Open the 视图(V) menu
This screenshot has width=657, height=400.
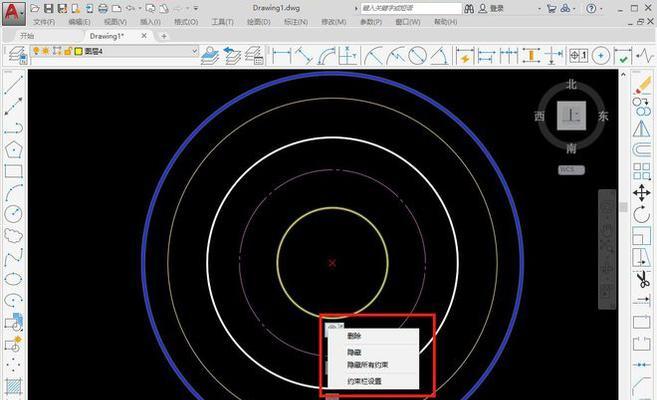115,22
